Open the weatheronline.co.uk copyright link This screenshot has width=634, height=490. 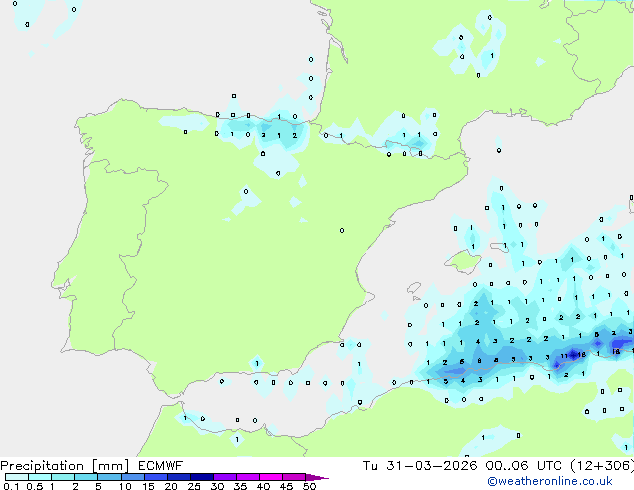(x=550, y=481)
